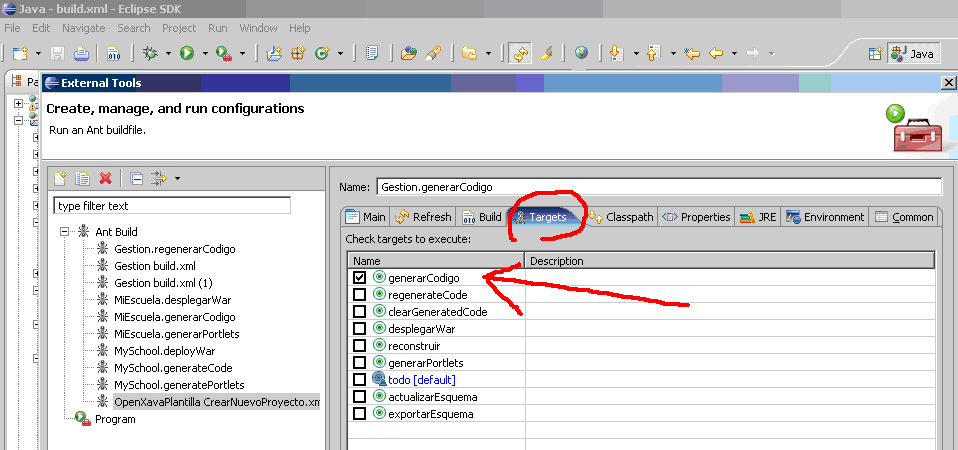958x450 pixels.
Task: Click the Build All icon in the toolbar
Action: pyautogui.click(x=114, y=54)
